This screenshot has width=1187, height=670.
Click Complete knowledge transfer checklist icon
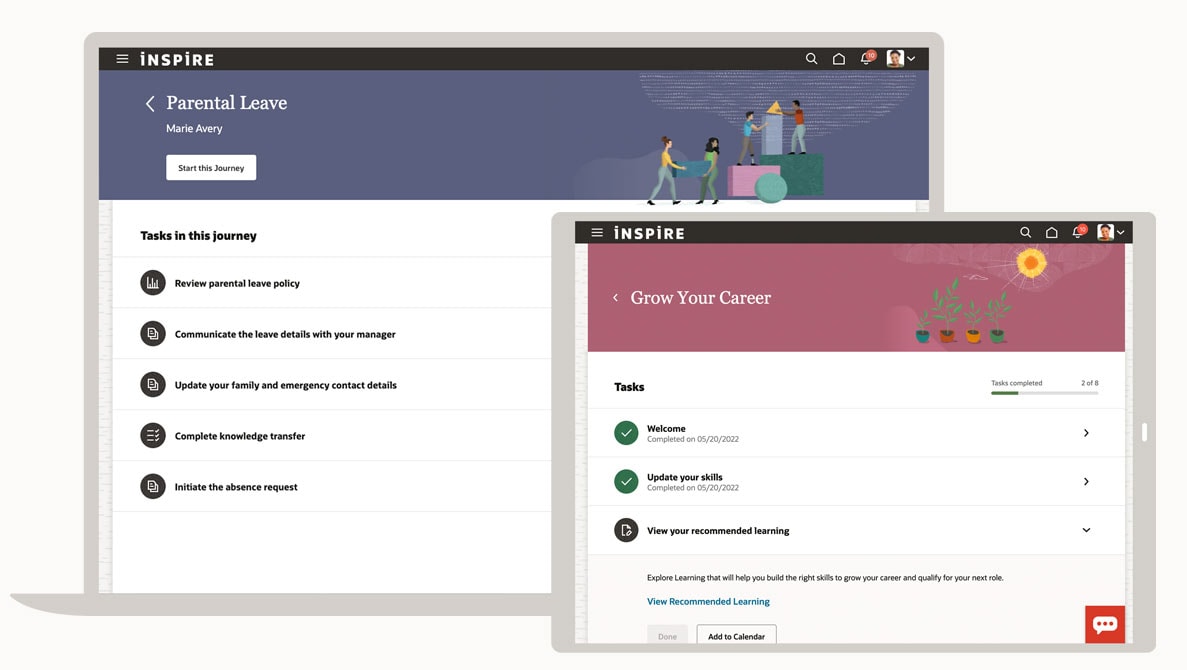(x=153, y=436)
